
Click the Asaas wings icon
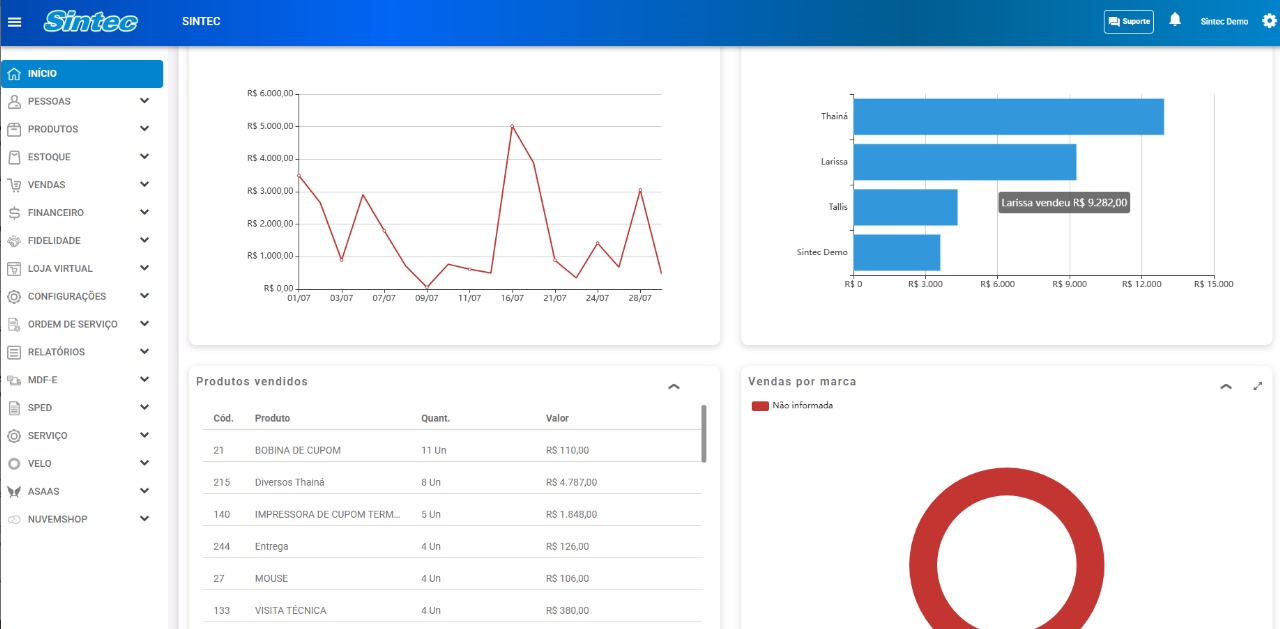pyautogui.click(x=14, y=492)
